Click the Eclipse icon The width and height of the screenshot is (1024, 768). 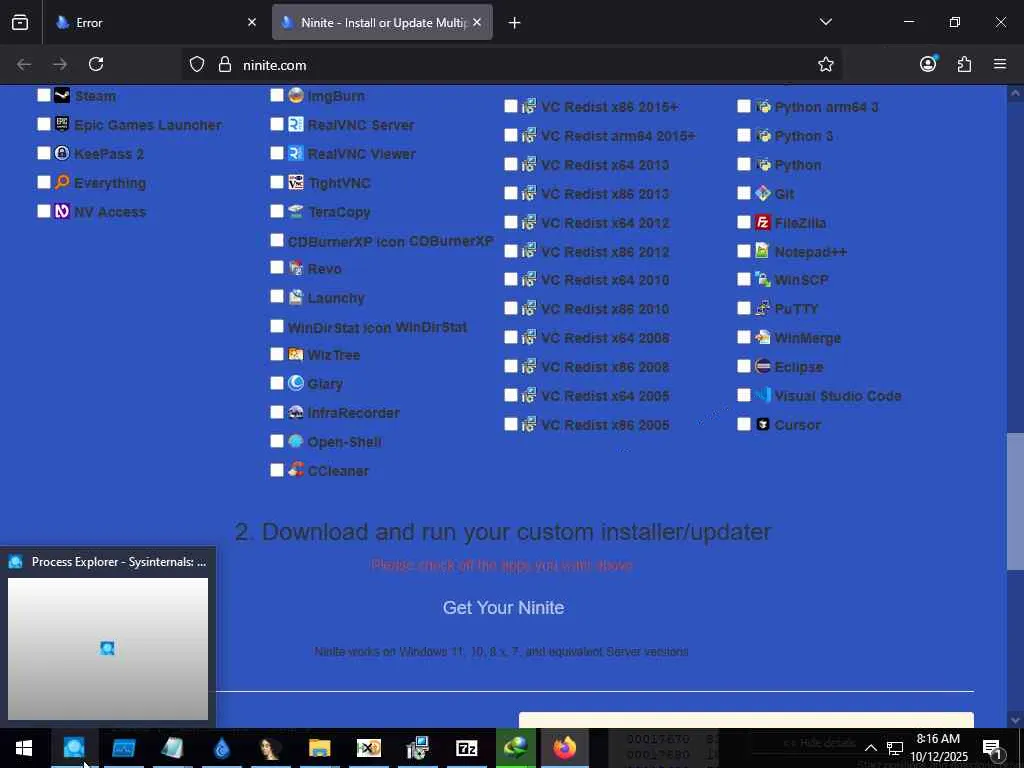(x=763, y=366)
